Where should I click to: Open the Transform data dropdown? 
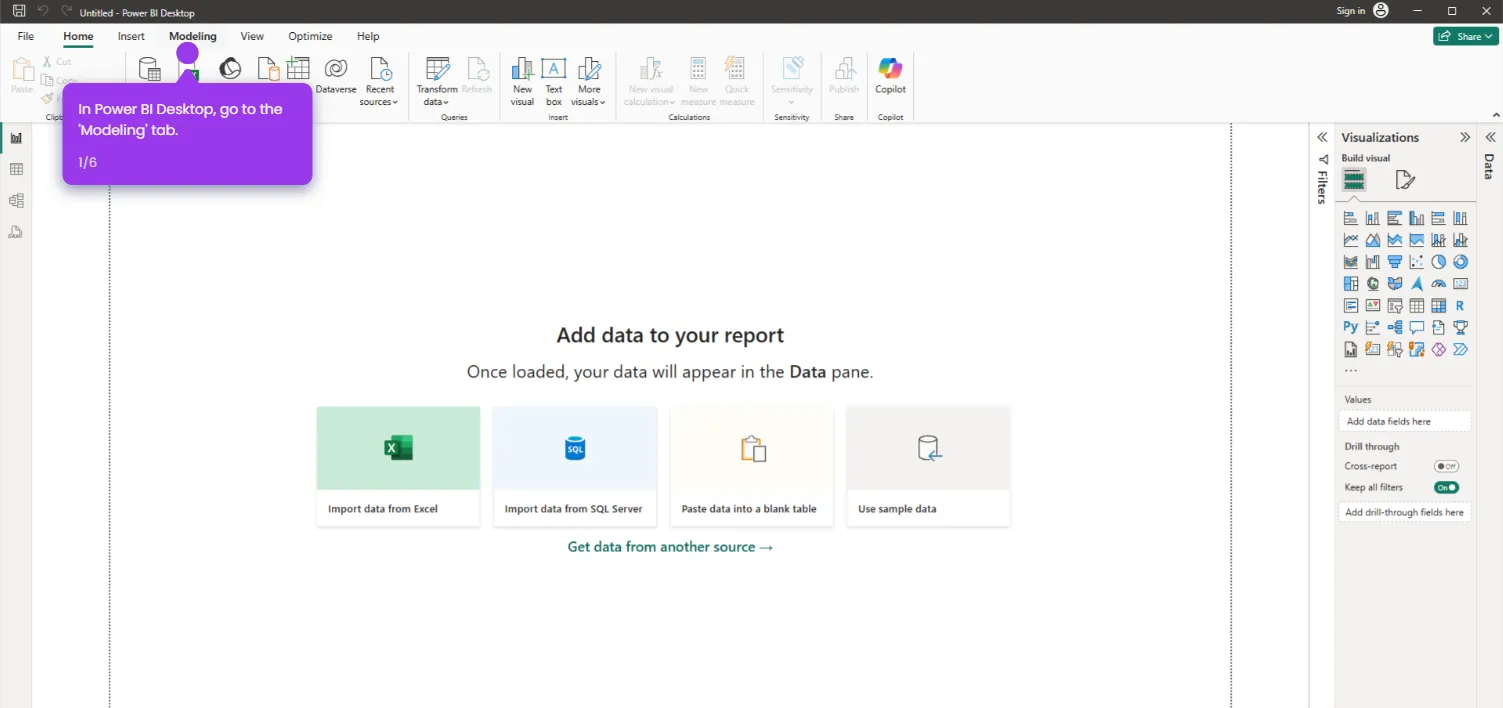437,81
